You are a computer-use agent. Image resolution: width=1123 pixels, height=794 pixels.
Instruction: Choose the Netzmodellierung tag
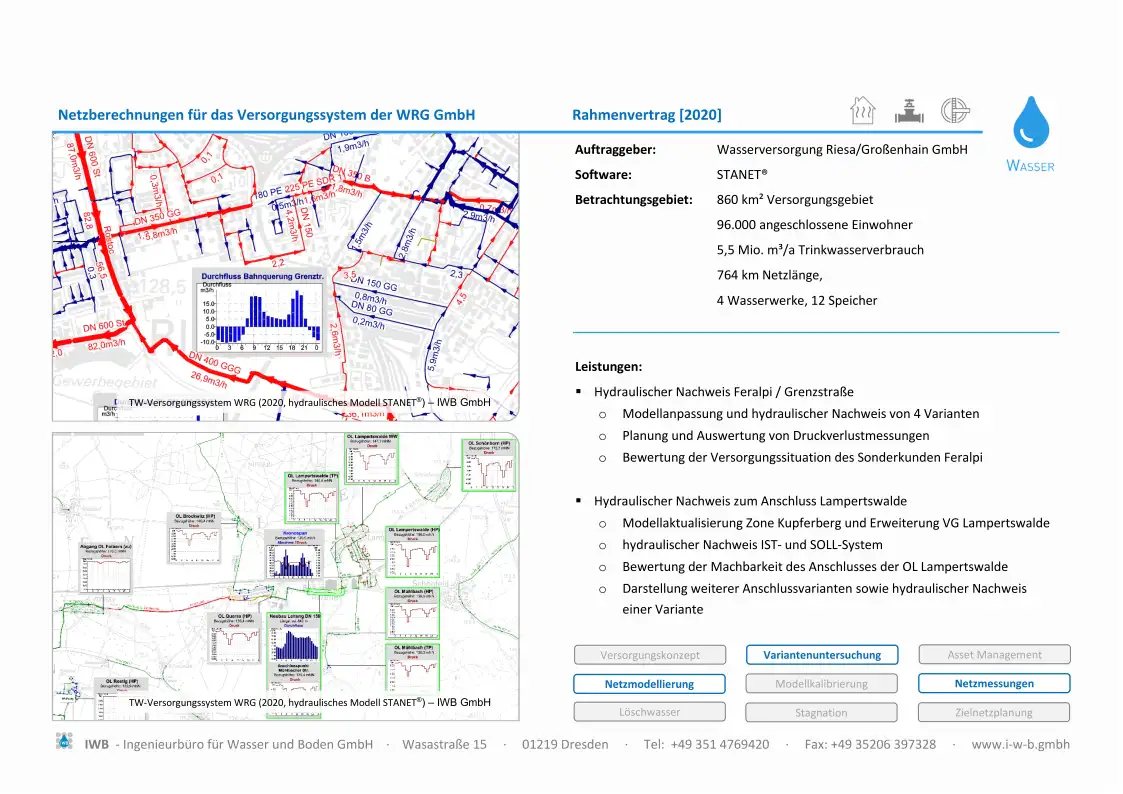tap(650, 684)
